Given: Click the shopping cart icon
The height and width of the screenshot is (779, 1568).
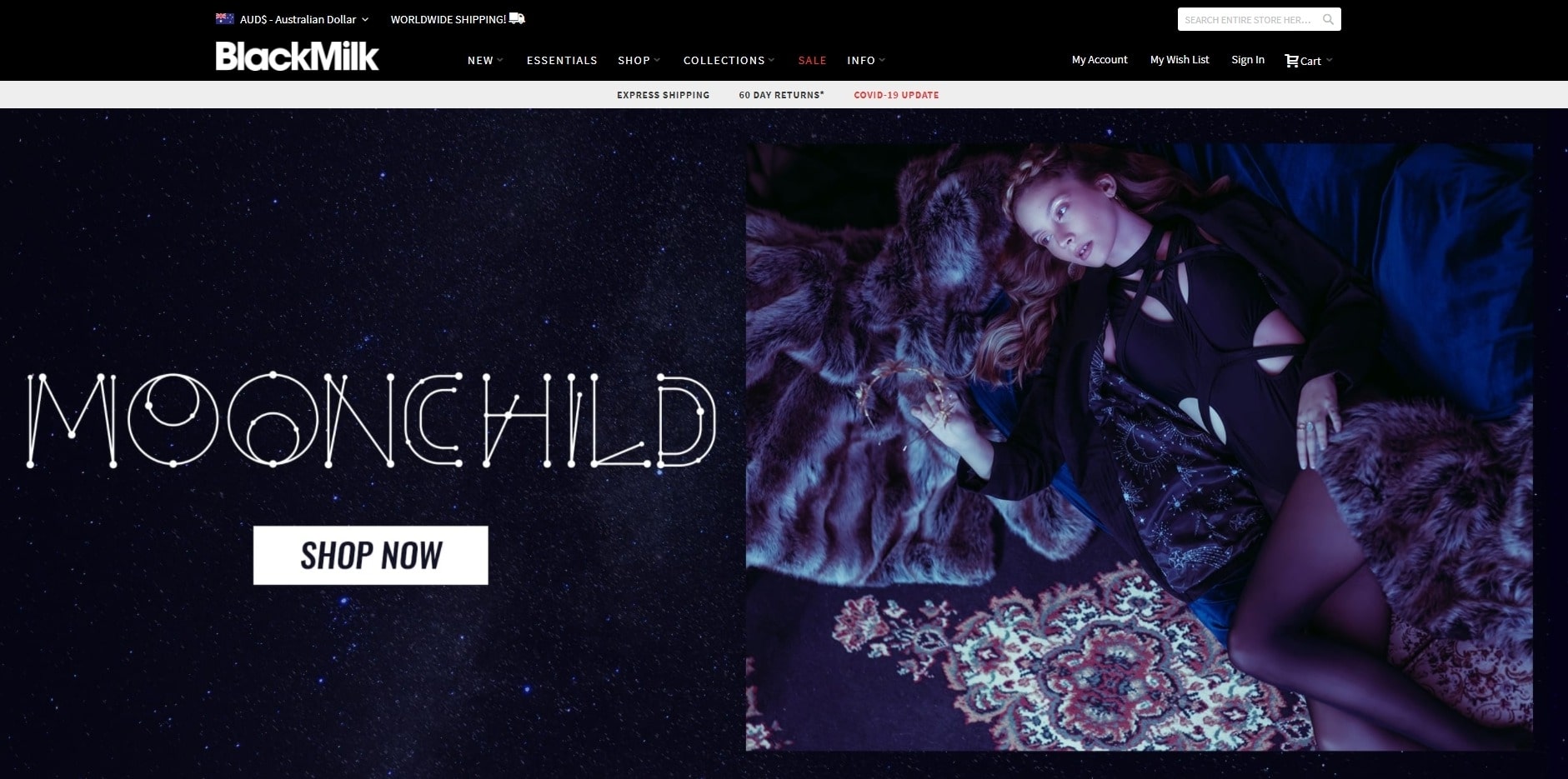Looking at the screenshot, I should (1291, 60).
